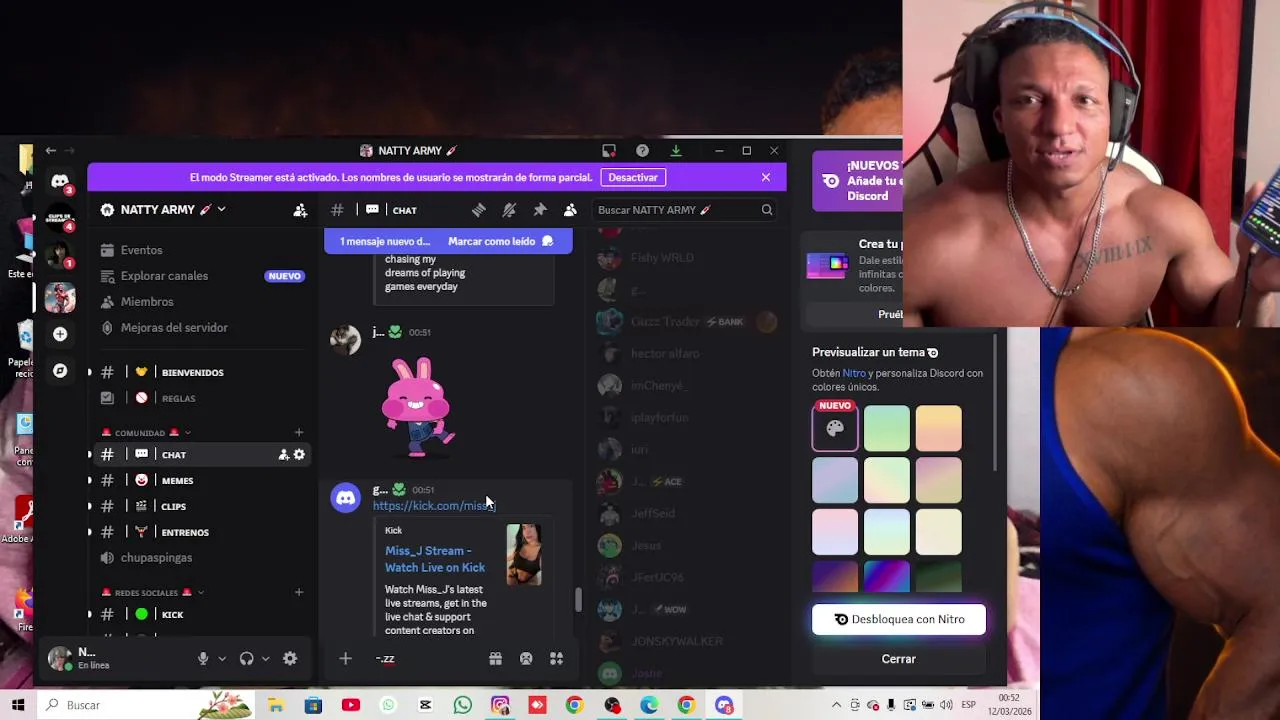The width and height of the screenshot is (1280, 720).
Task: Open Discord direct messages home icon
Action: (x=60, y=181)
